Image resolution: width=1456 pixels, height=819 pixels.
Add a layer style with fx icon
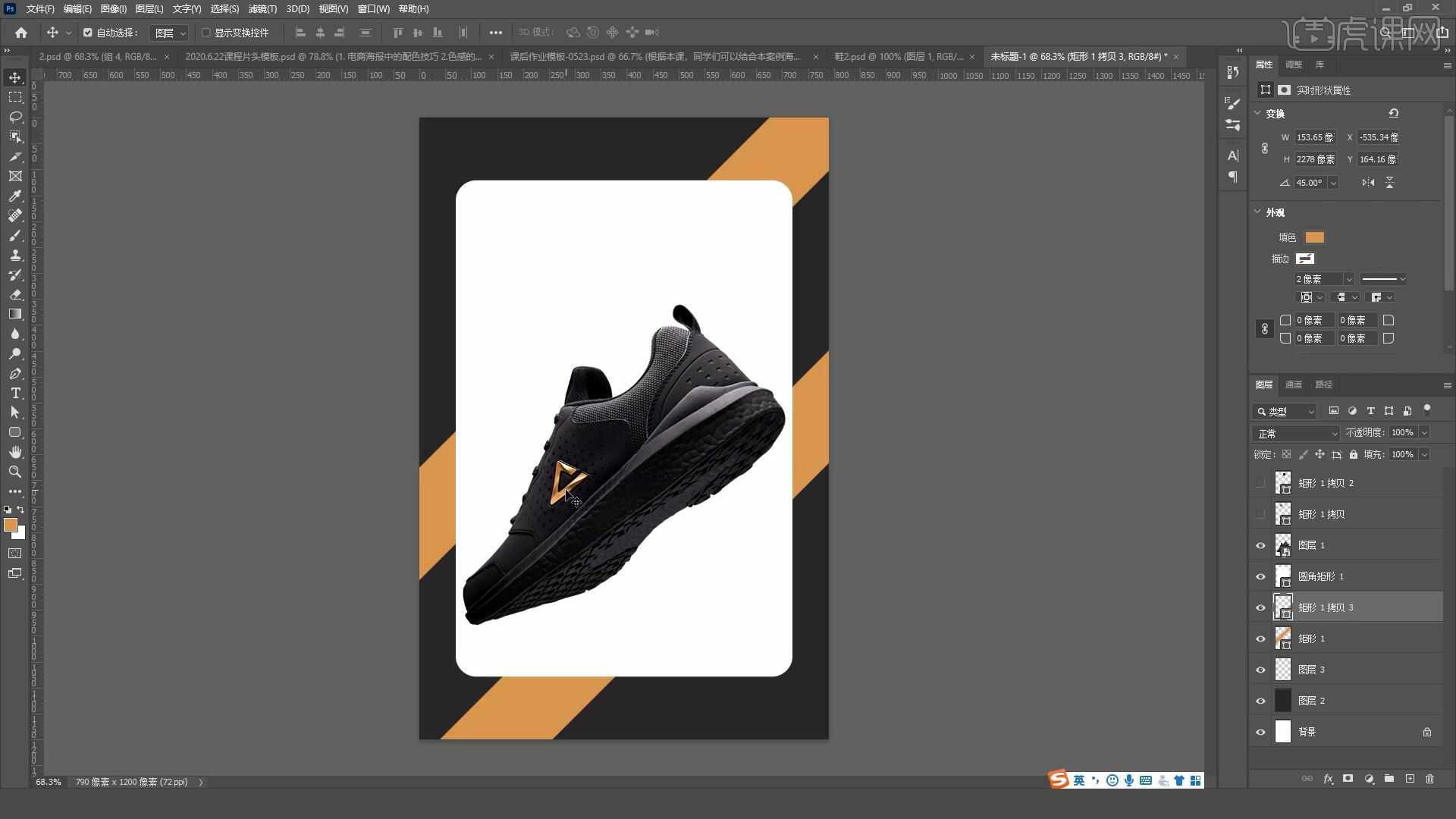(x=1328, y=779)
